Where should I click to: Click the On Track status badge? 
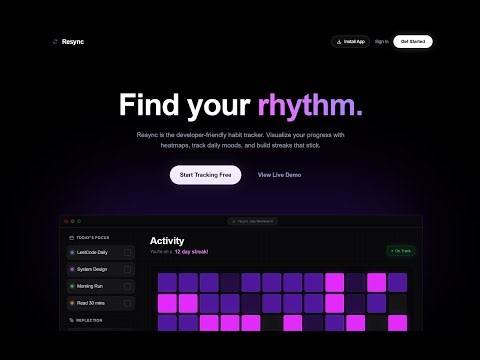(401, 251)
